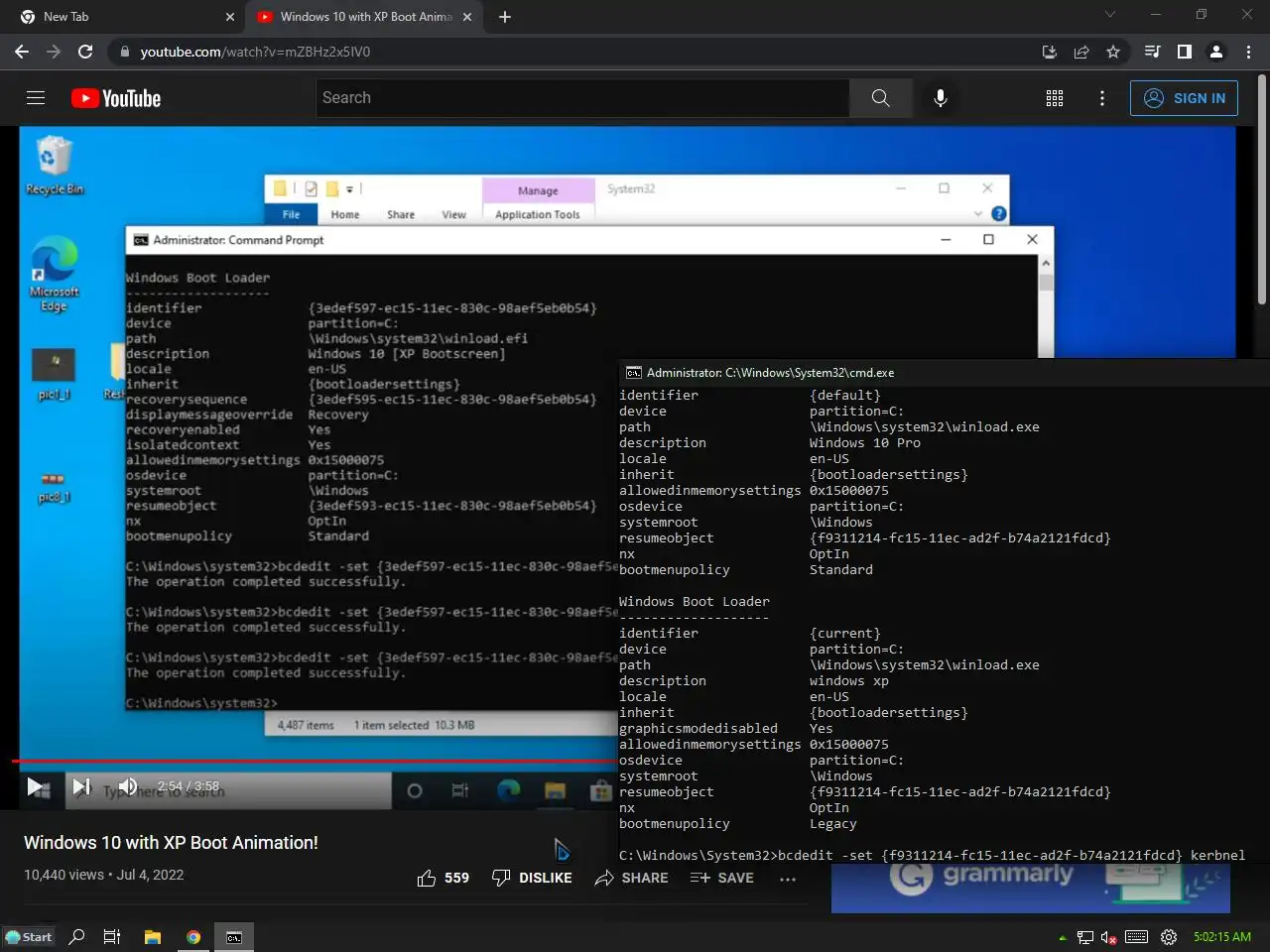Image resolution: width=1270 pixels, height=952 pixels.
Task: Click the DISLIKE button
Action: point(532,878)
